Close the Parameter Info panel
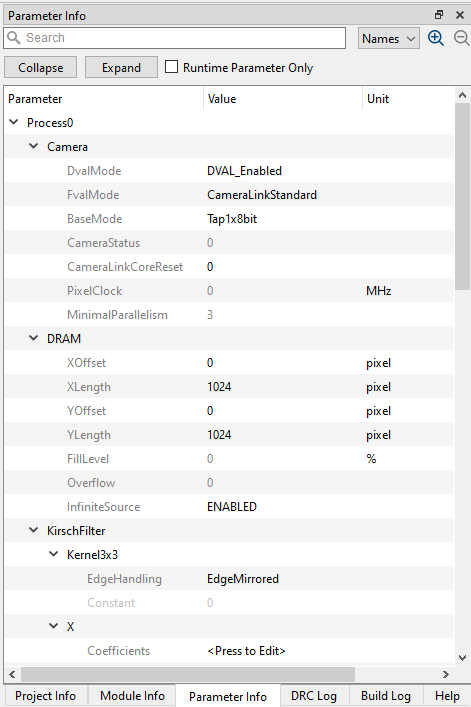 click(x=460, y=15)
